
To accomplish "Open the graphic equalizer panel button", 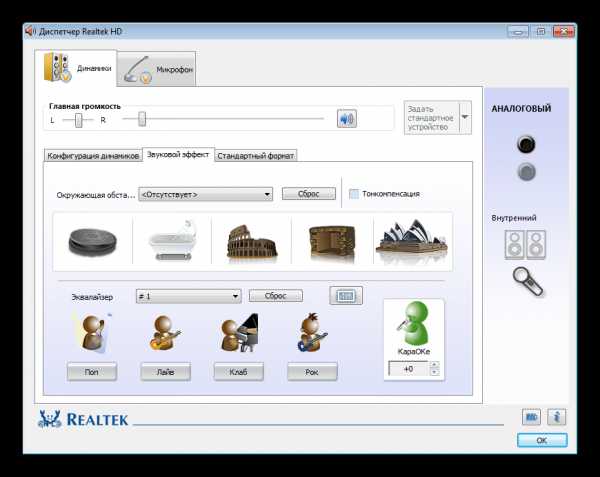I will (x=346, y=296).
